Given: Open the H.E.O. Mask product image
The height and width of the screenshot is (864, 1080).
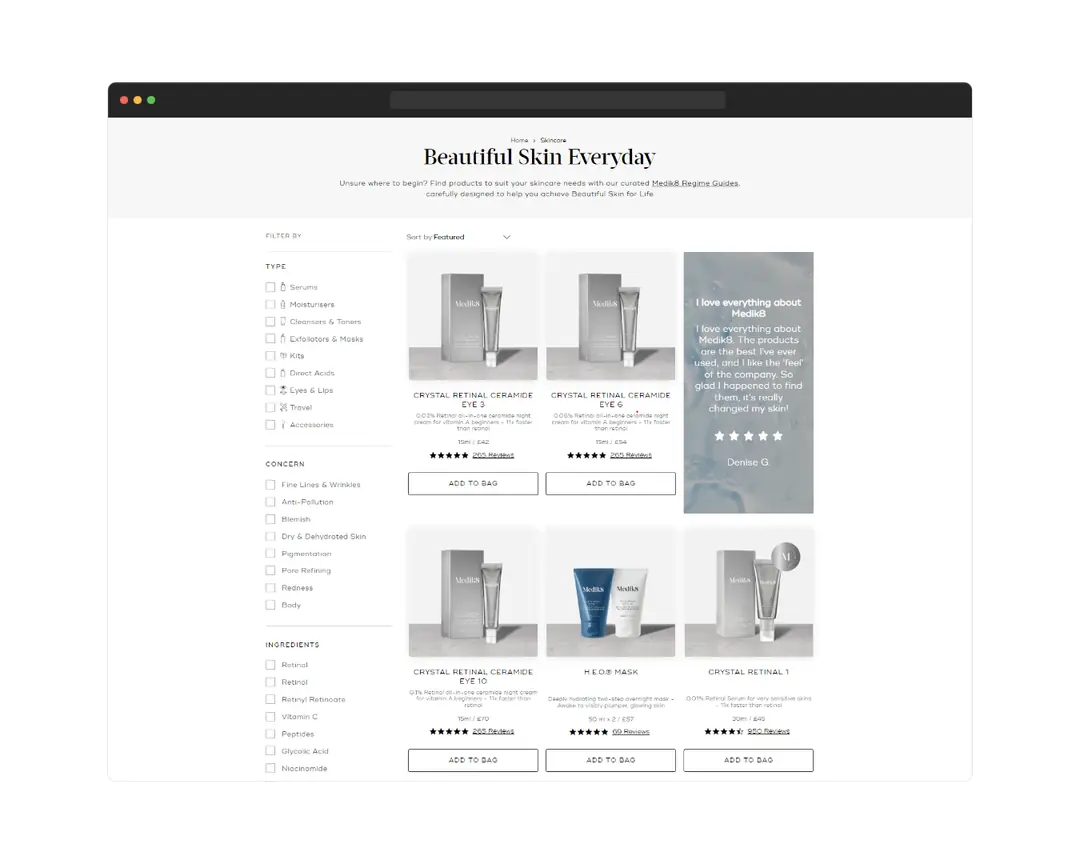Looking at the screenshot, I should 611,593.
